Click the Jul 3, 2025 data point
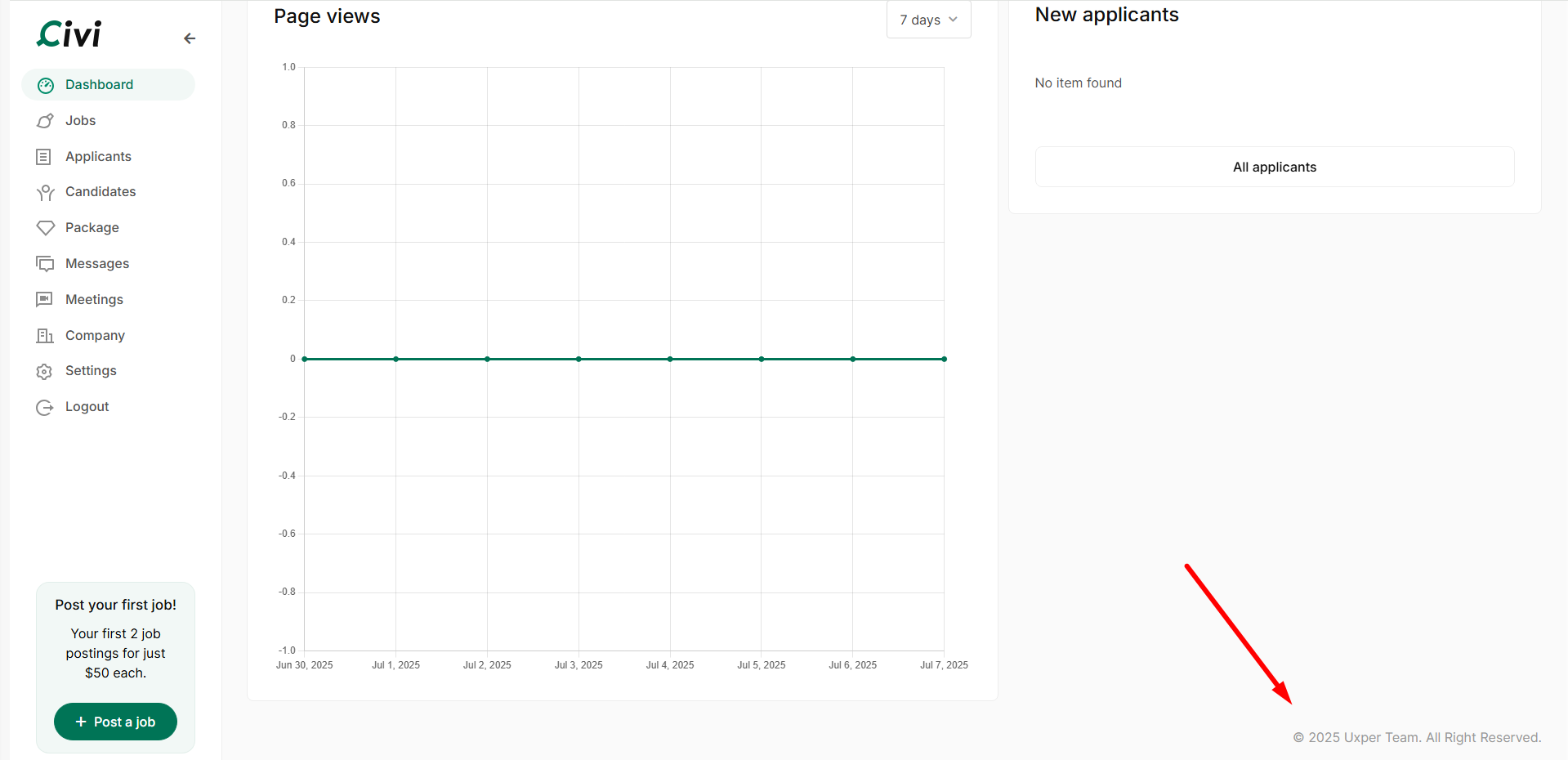The height and width of the screenshot is (760, 1568). (579, 359)
